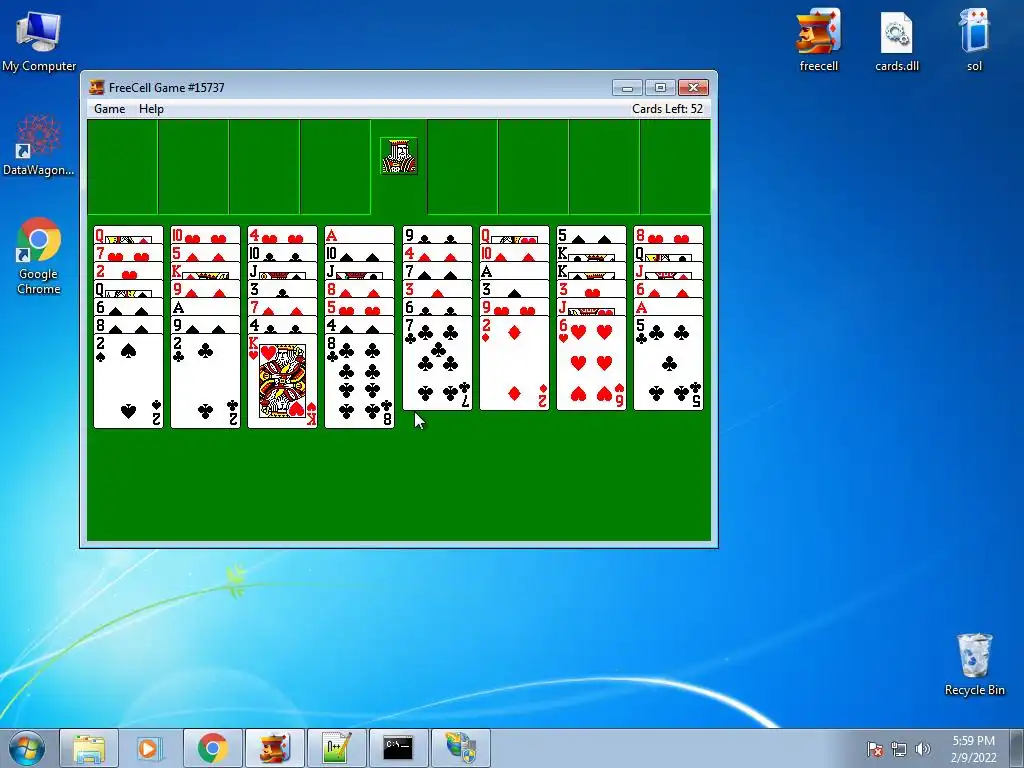Select the eight of clubs card
1024x768 pixels.
(x=359, y=381)
